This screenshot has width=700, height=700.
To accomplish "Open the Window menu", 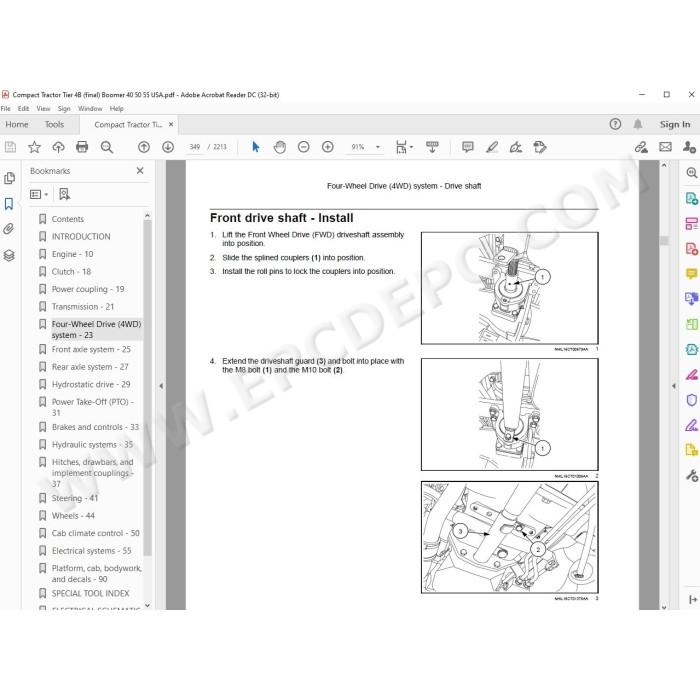I will (x=90, y=108).
